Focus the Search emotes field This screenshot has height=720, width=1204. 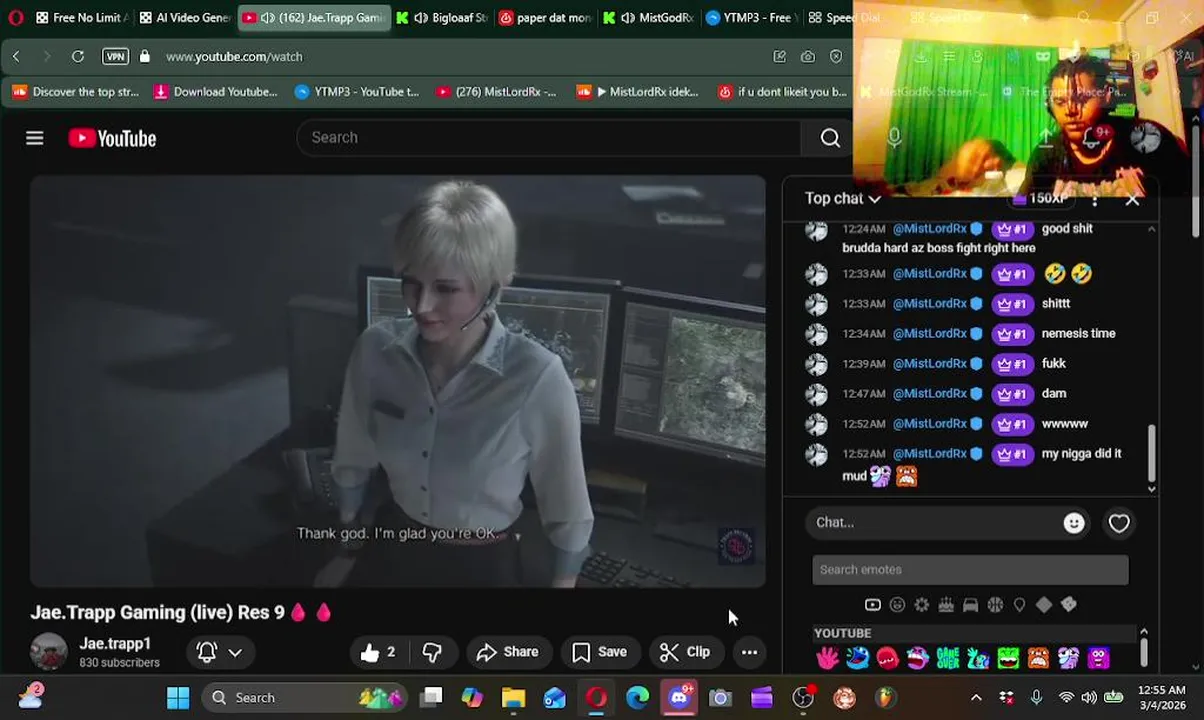click(970, 570)
